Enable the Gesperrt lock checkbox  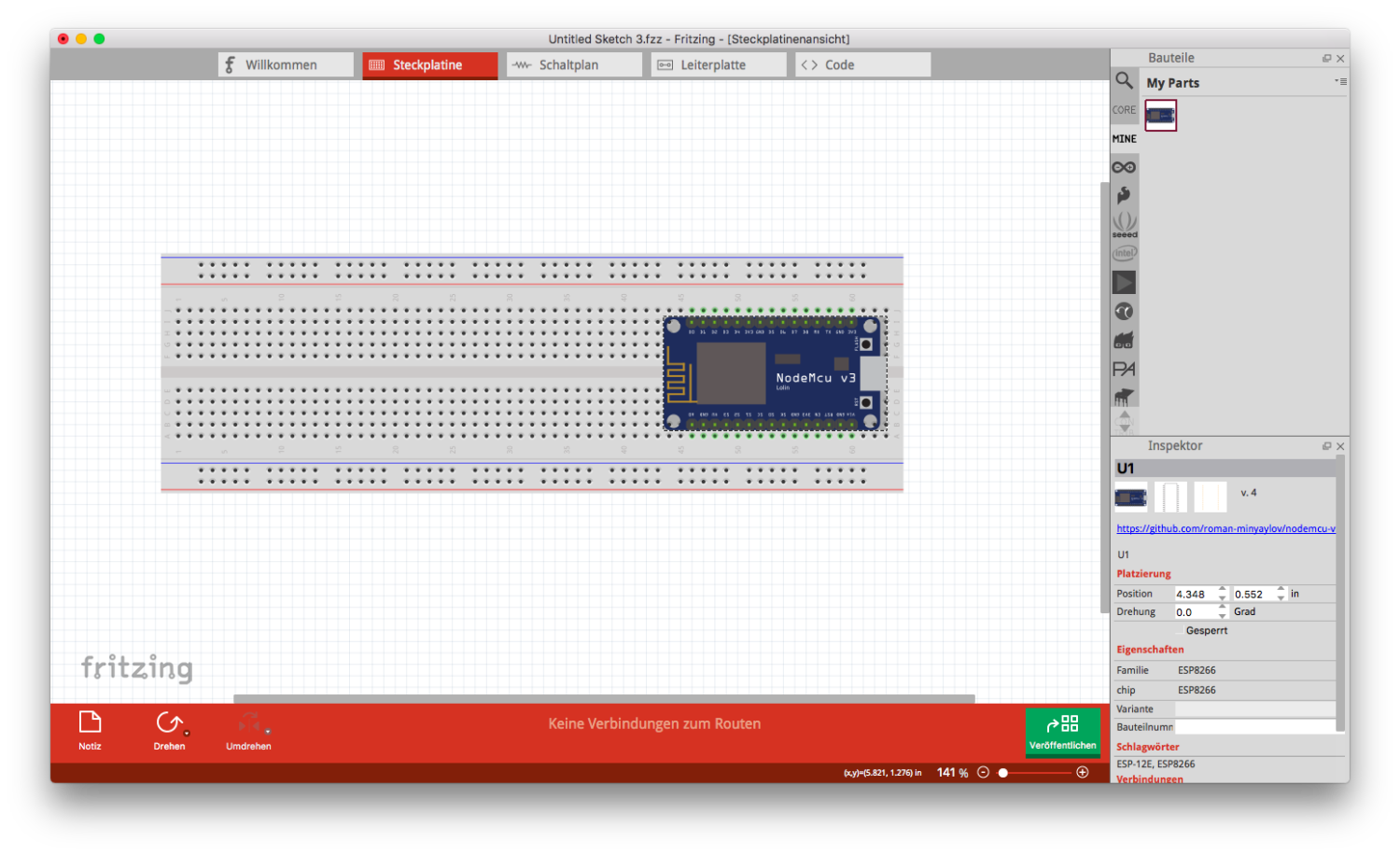click(x=1178, y=630)
